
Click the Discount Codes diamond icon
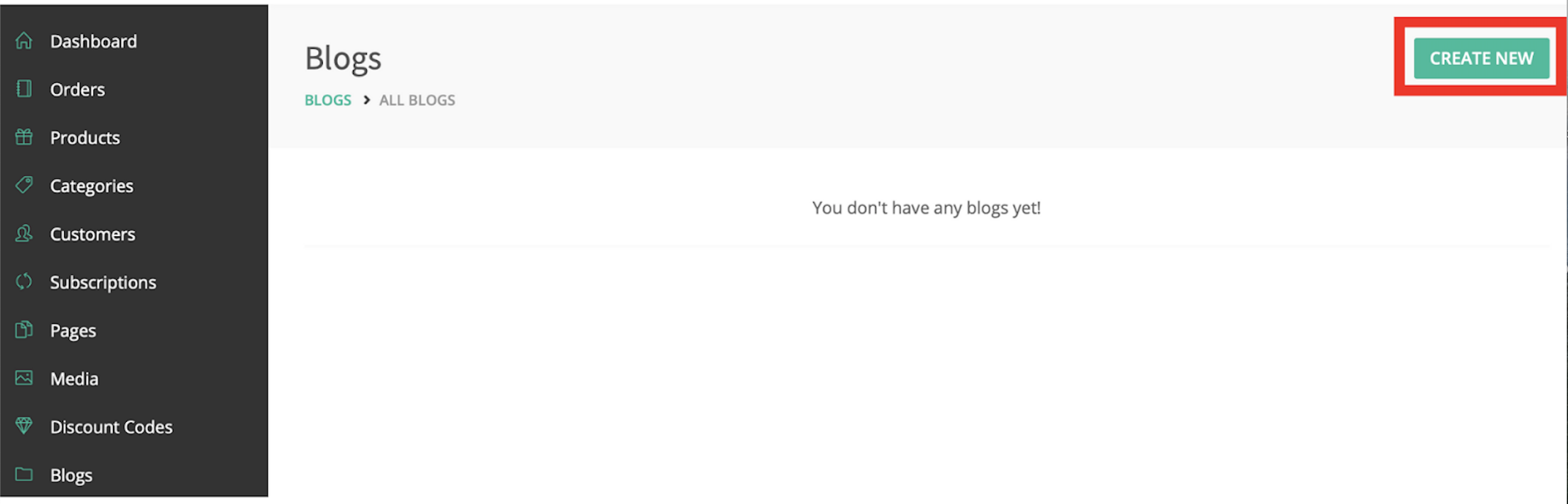coord(24,426)
